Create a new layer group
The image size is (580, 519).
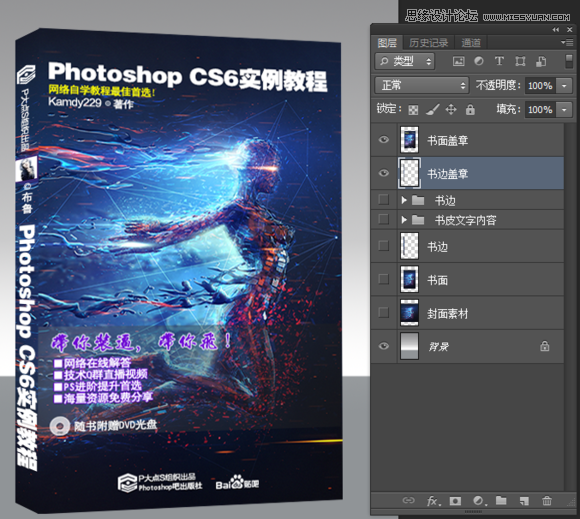point(501,501)
